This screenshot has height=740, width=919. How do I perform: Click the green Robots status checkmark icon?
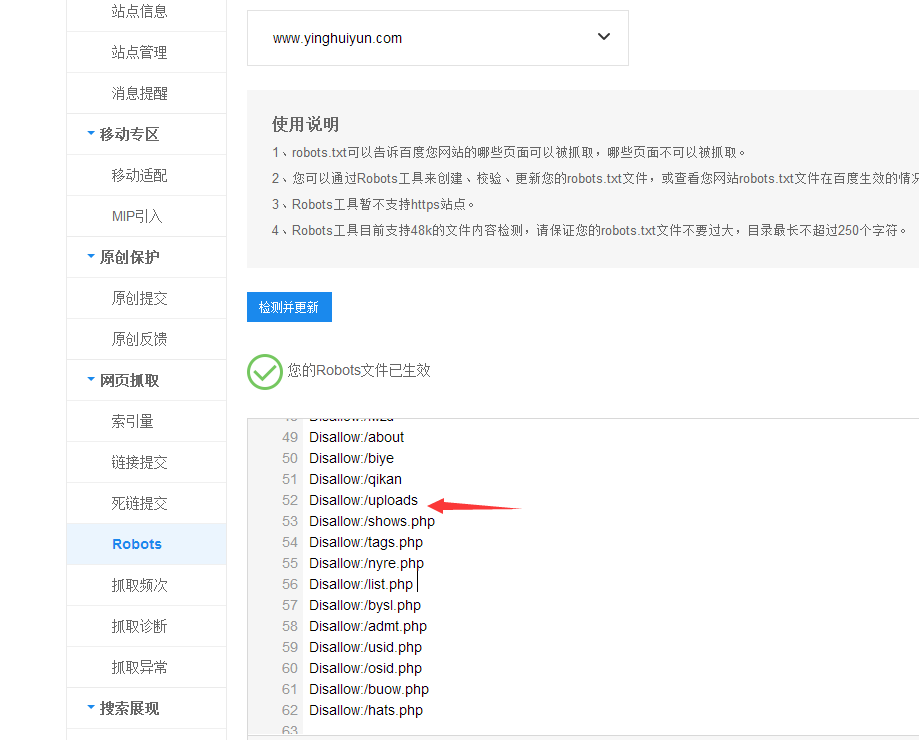265,371
